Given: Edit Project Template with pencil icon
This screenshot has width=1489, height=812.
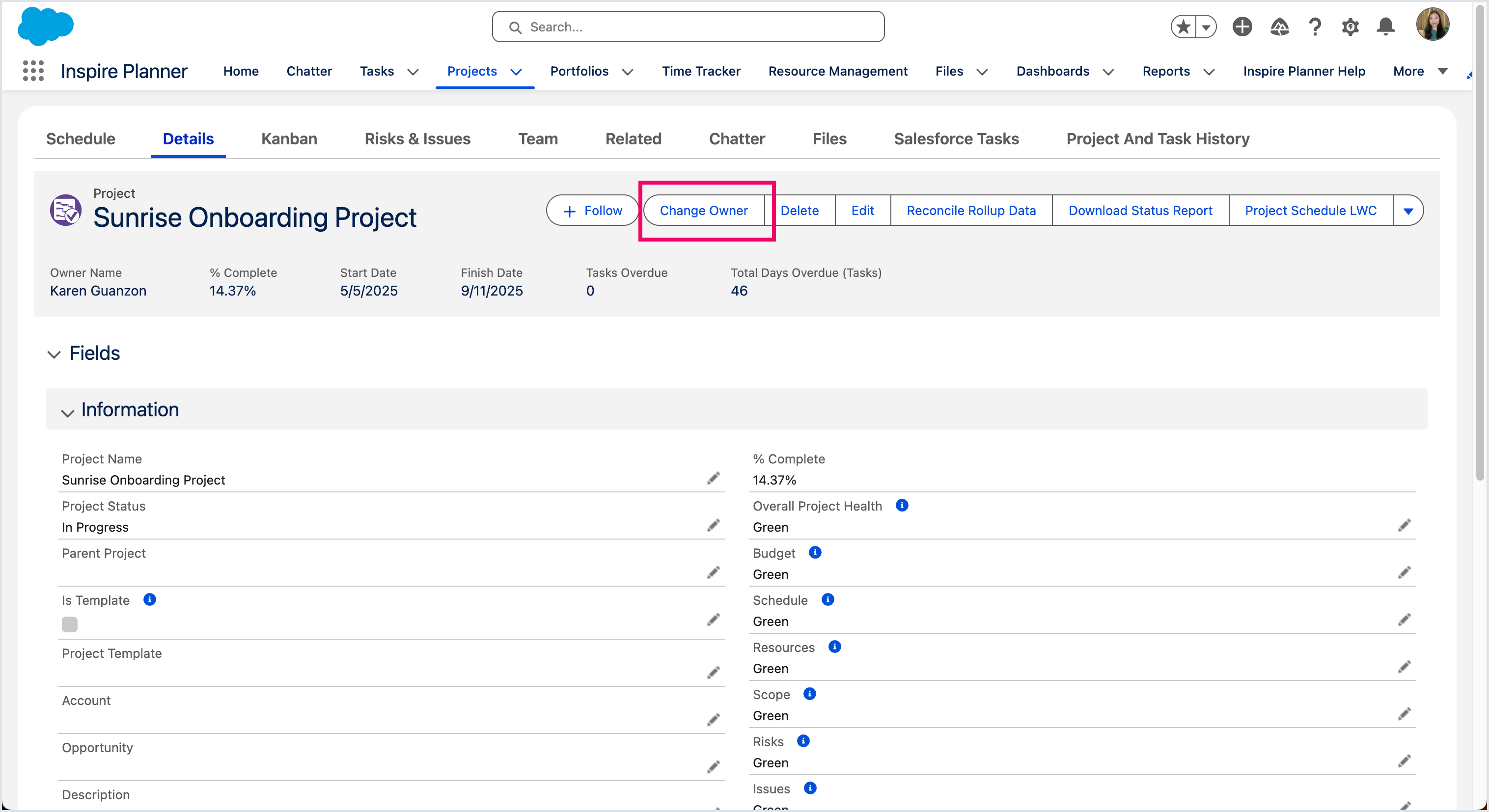Looking at the screenshot, I should (713, 673).
